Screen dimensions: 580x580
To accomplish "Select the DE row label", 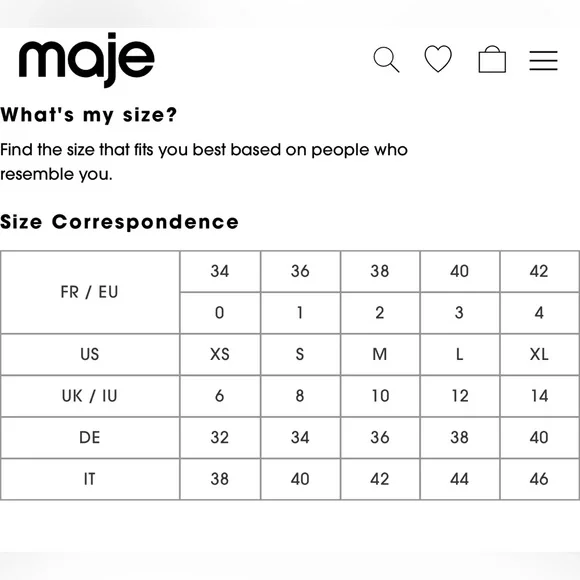I will coord(90,438).
